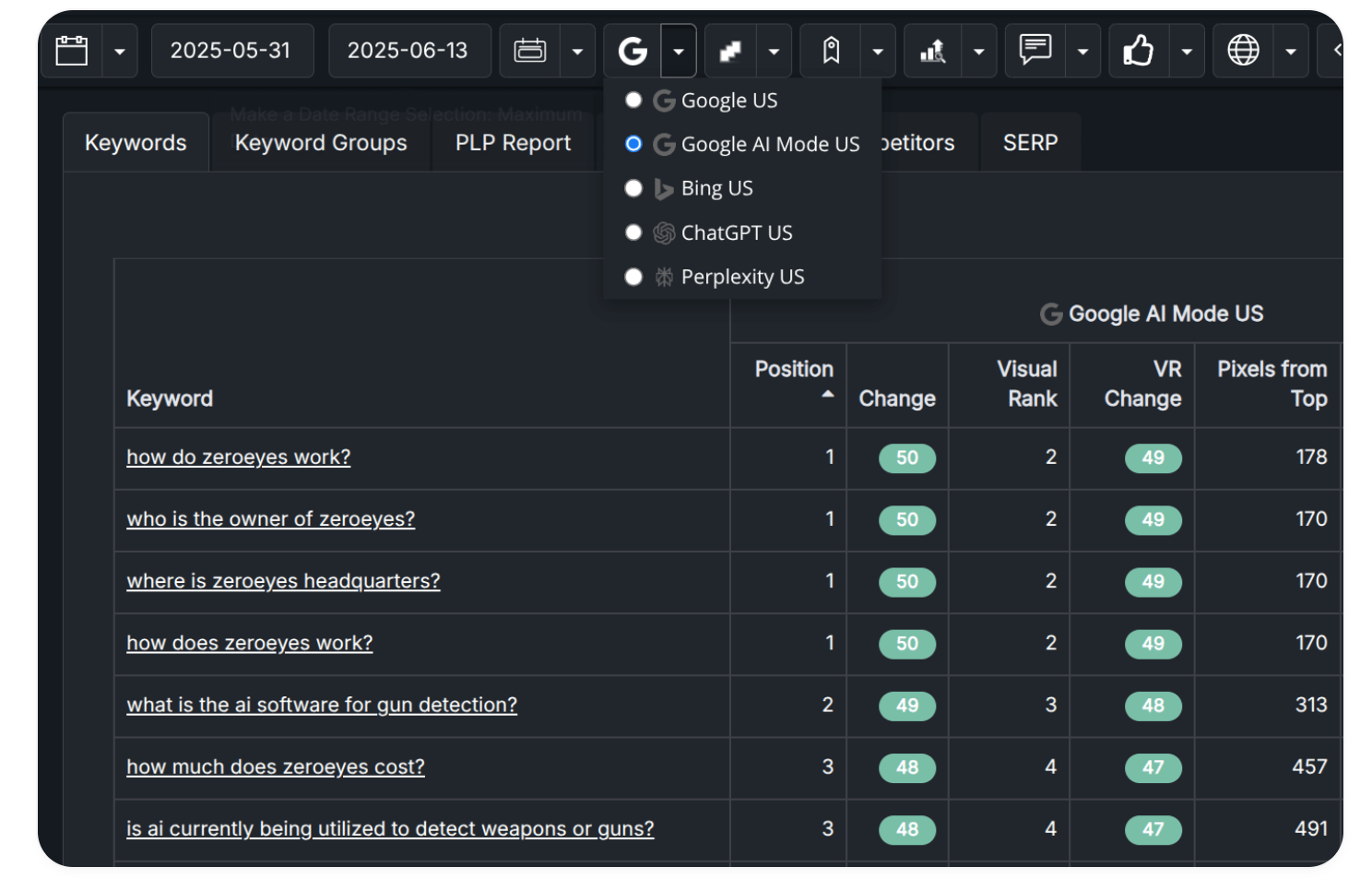
Task: Expand the dropdown arrow beside thumbs up
Action: [1187, 52]
